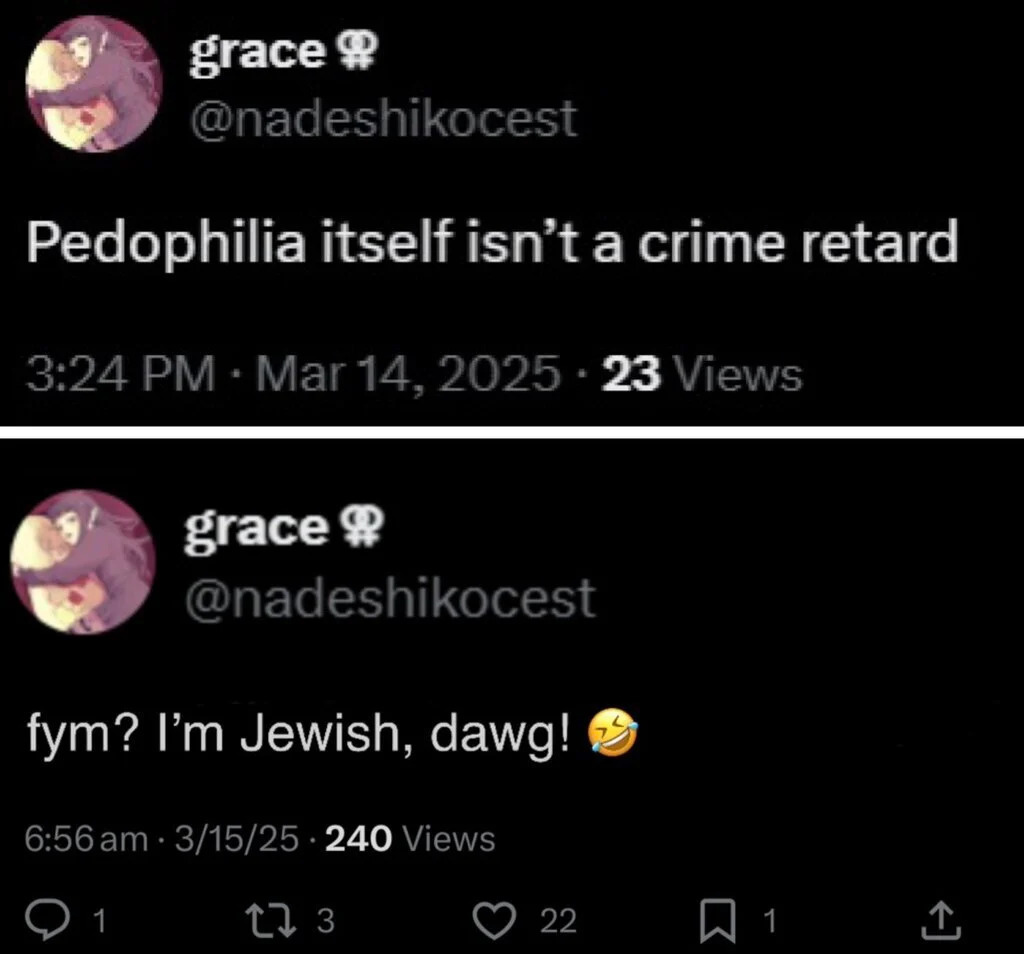Click the 6:56 am · 3/15/25 timestamp
Screen dimensions: 1024x954
click(162, 838)
